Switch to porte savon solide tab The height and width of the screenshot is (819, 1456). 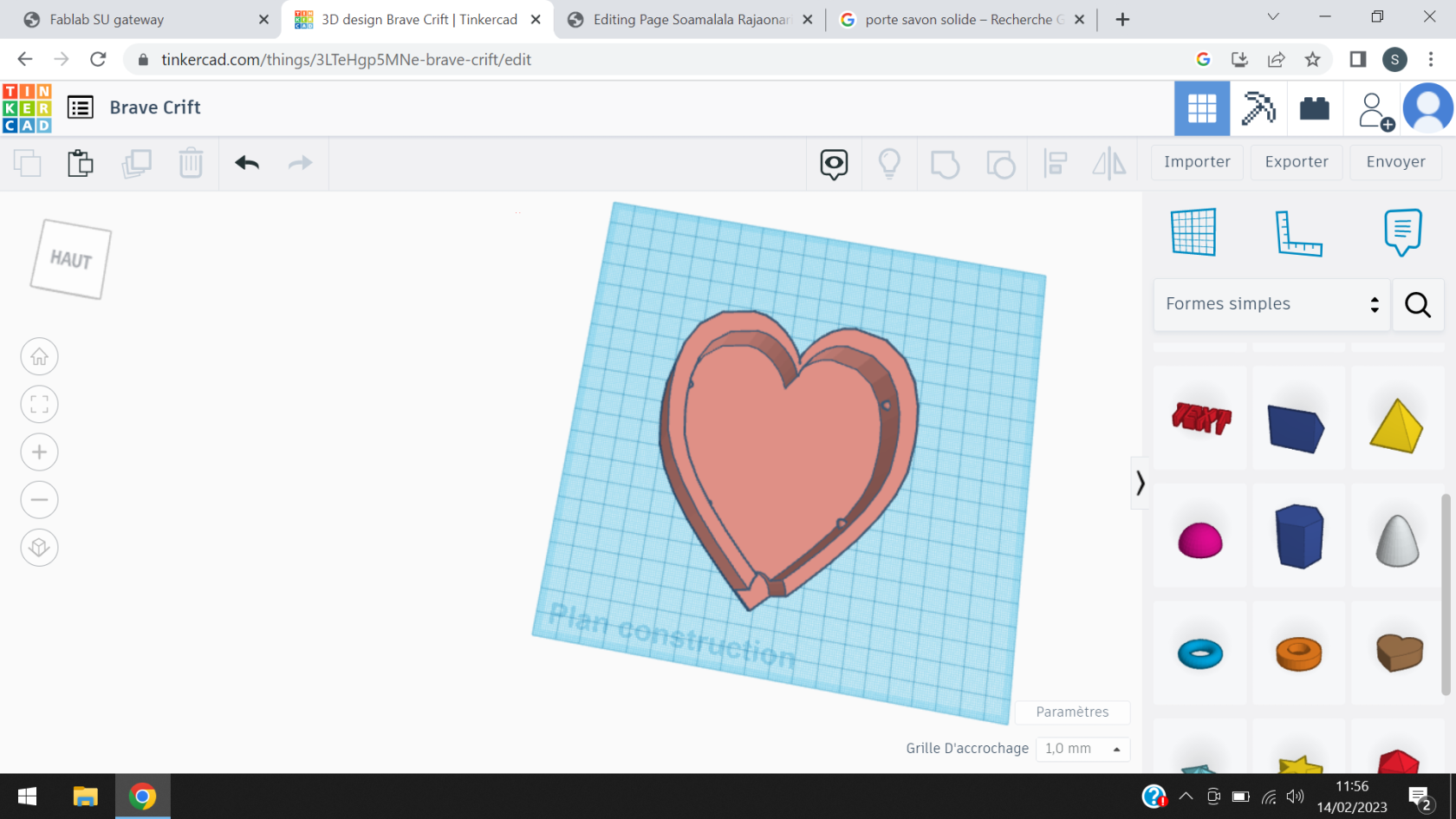[x=963, y=19]
